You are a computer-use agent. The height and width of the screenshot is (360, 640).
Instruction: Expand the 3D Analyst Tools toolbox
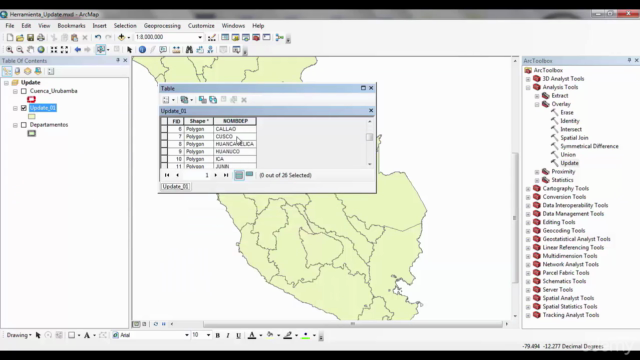(x=528, y=79)
